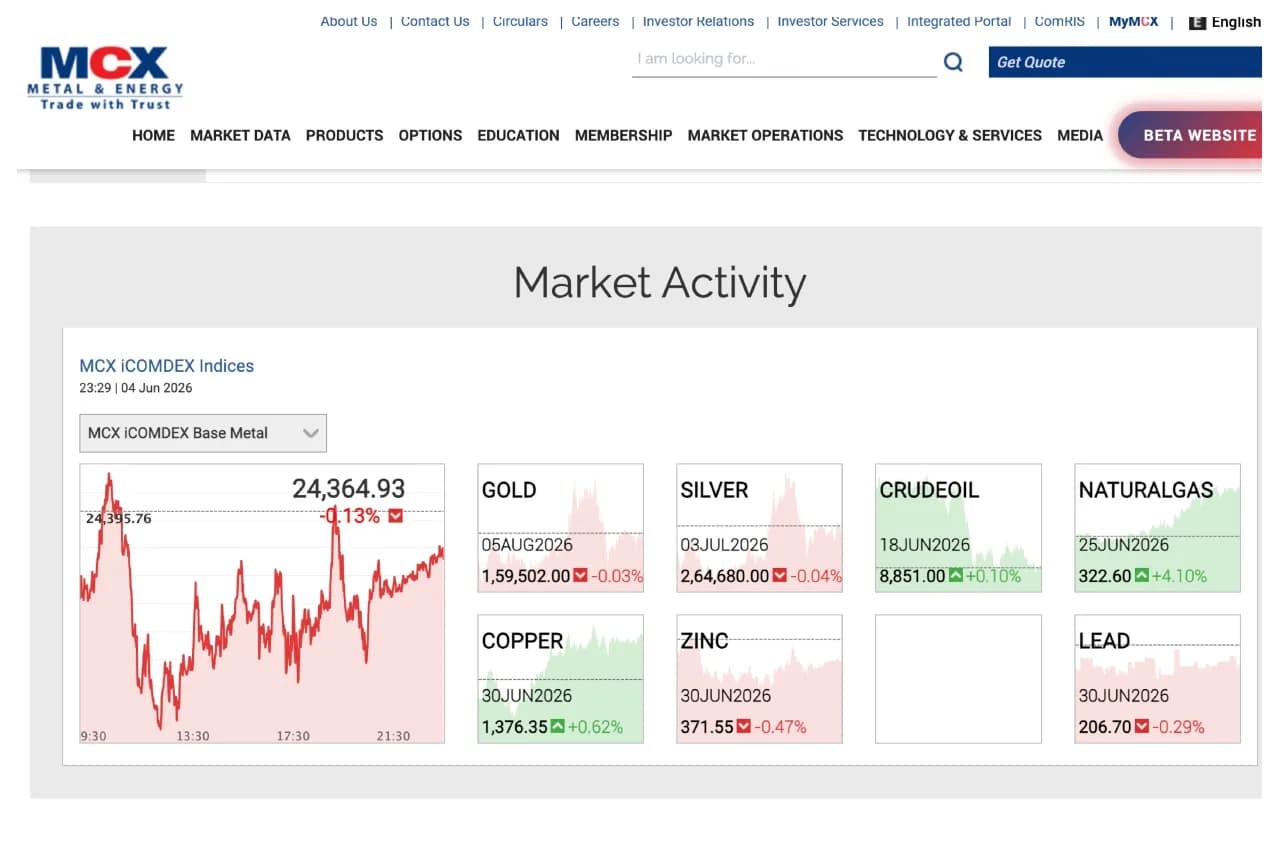Viewport: 1280px width, 850px height.
Task: Click the CRUDEOIL expiry date 18JUN2026
Action: tap(925, 545)
